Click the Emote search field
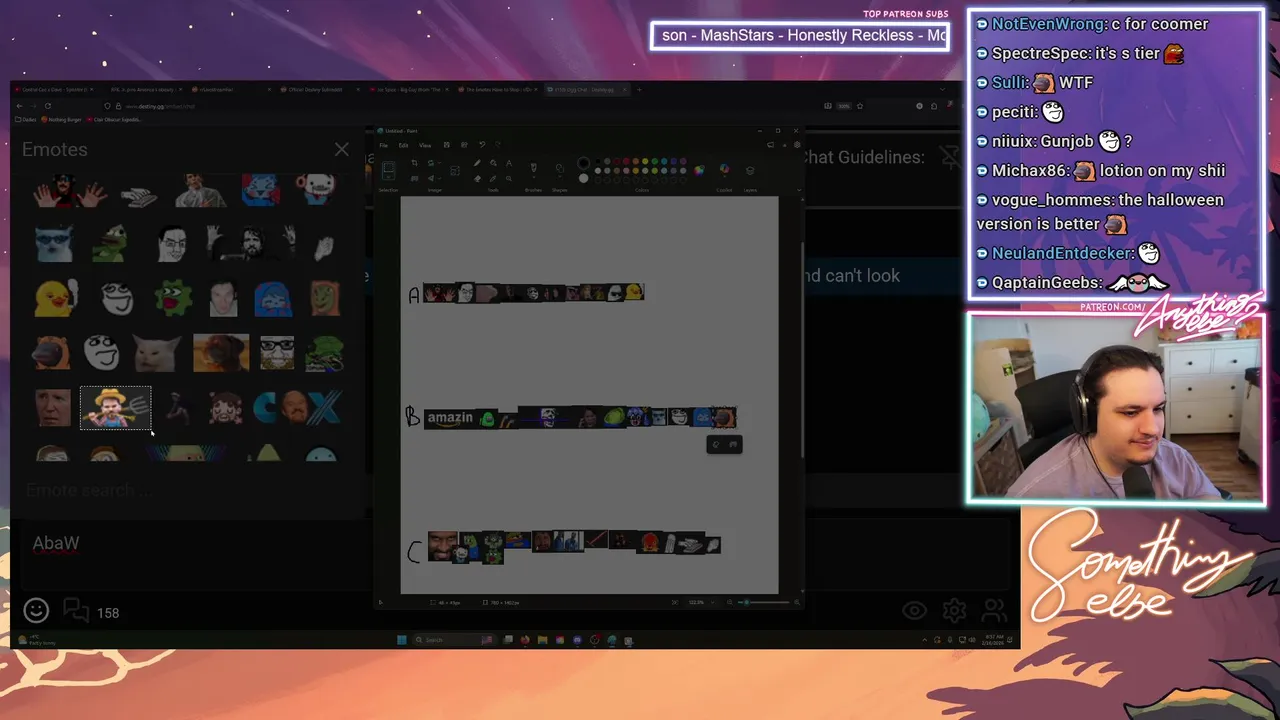 point(190,490)
